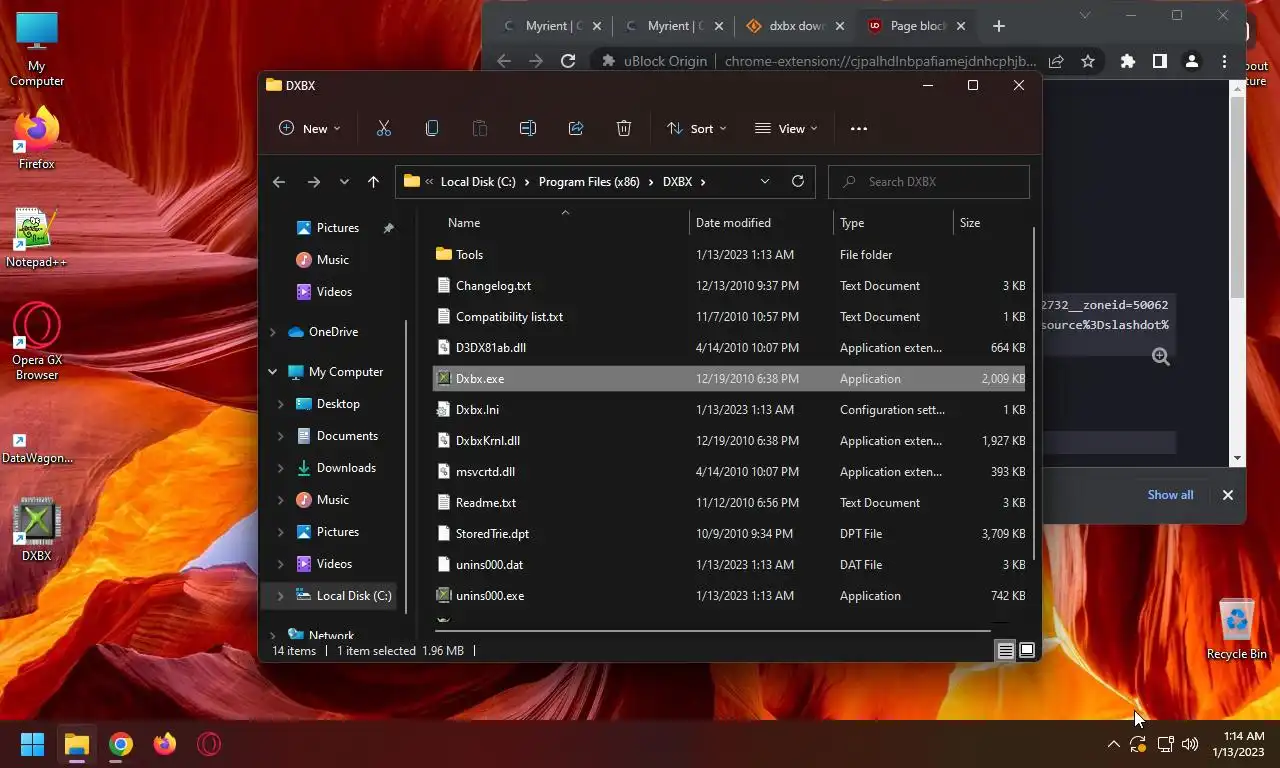Open a new Chrome tab
The width and height of the screenshot is (1280, 768).
(x=999, y=26)
